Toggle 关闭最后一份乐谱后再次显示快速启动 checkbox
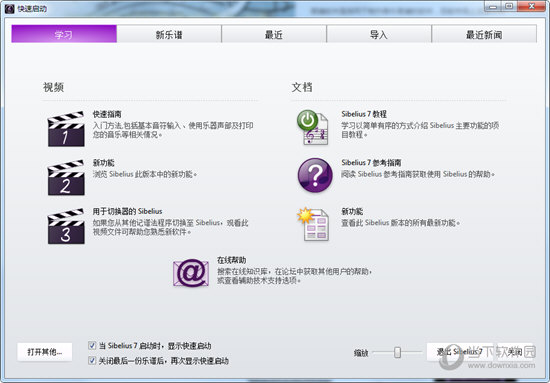Viewport: 550px width, 383px height. coord(92,360)
